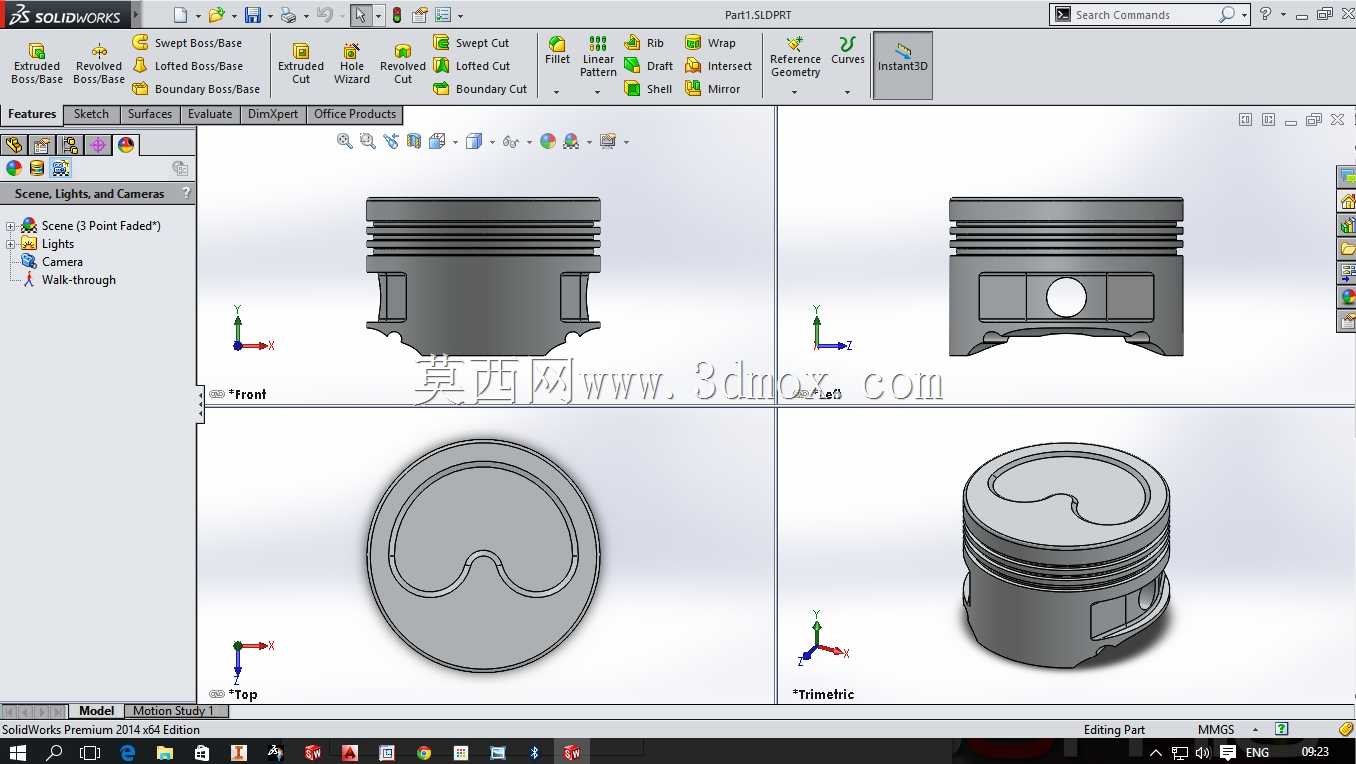Open the PropertyManager panel tab
Image resolution: width=1356 pixels, height=764 pixels.
click(x=42, y=145)
